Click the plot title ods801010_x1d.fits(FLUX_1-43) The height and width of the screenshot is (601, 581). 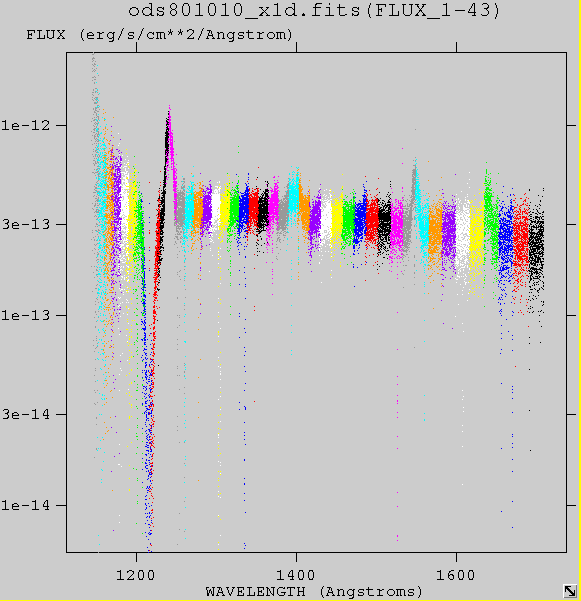pyautogui.click(x=314, y=10)
